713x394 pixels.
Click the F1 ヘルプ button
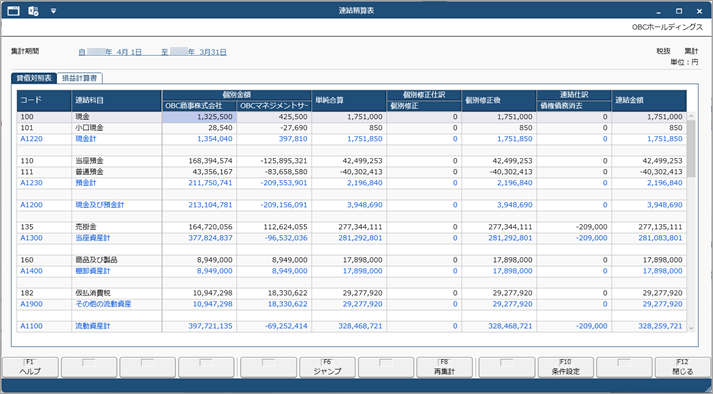30,367
